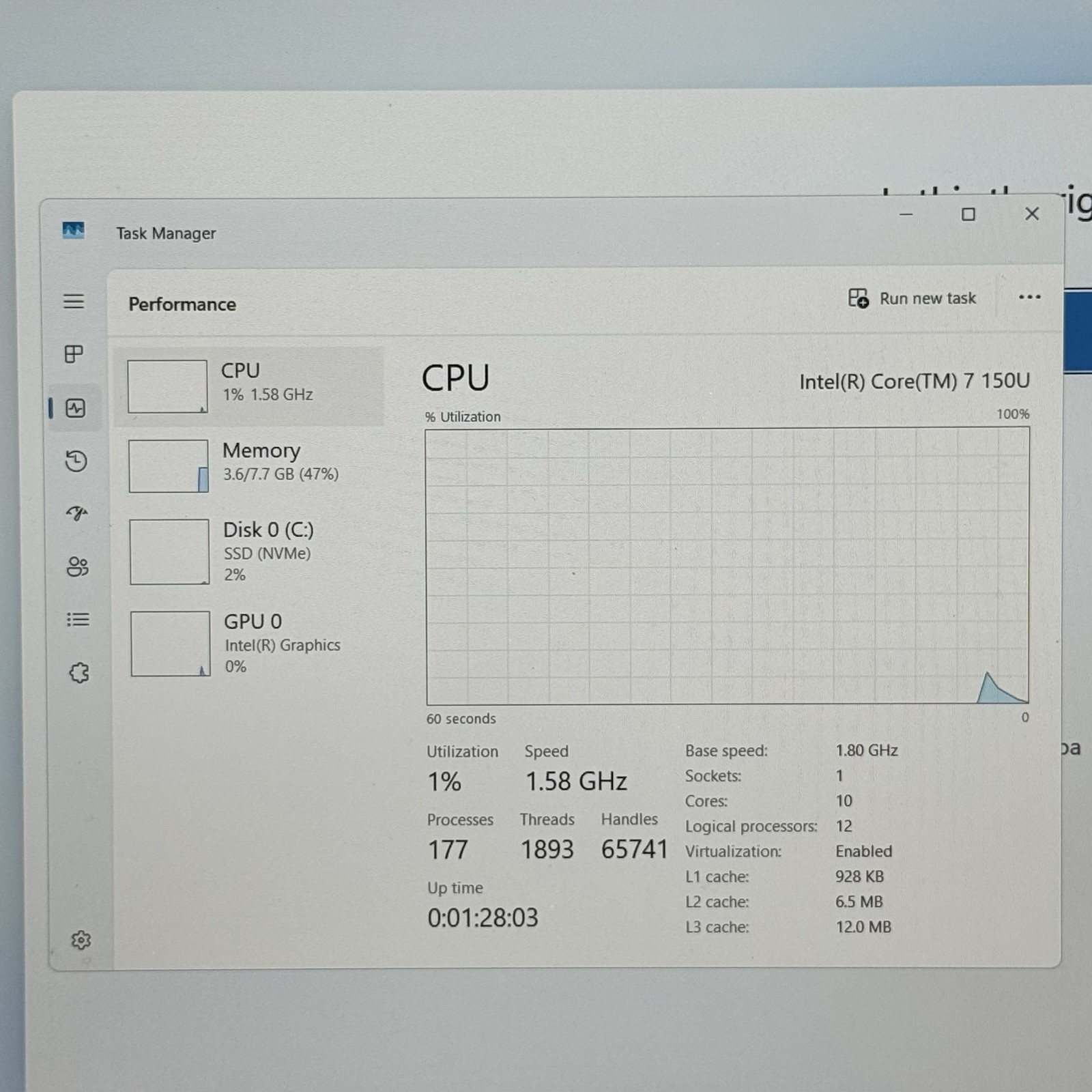Open Startup apps page icon

[77, 513]
